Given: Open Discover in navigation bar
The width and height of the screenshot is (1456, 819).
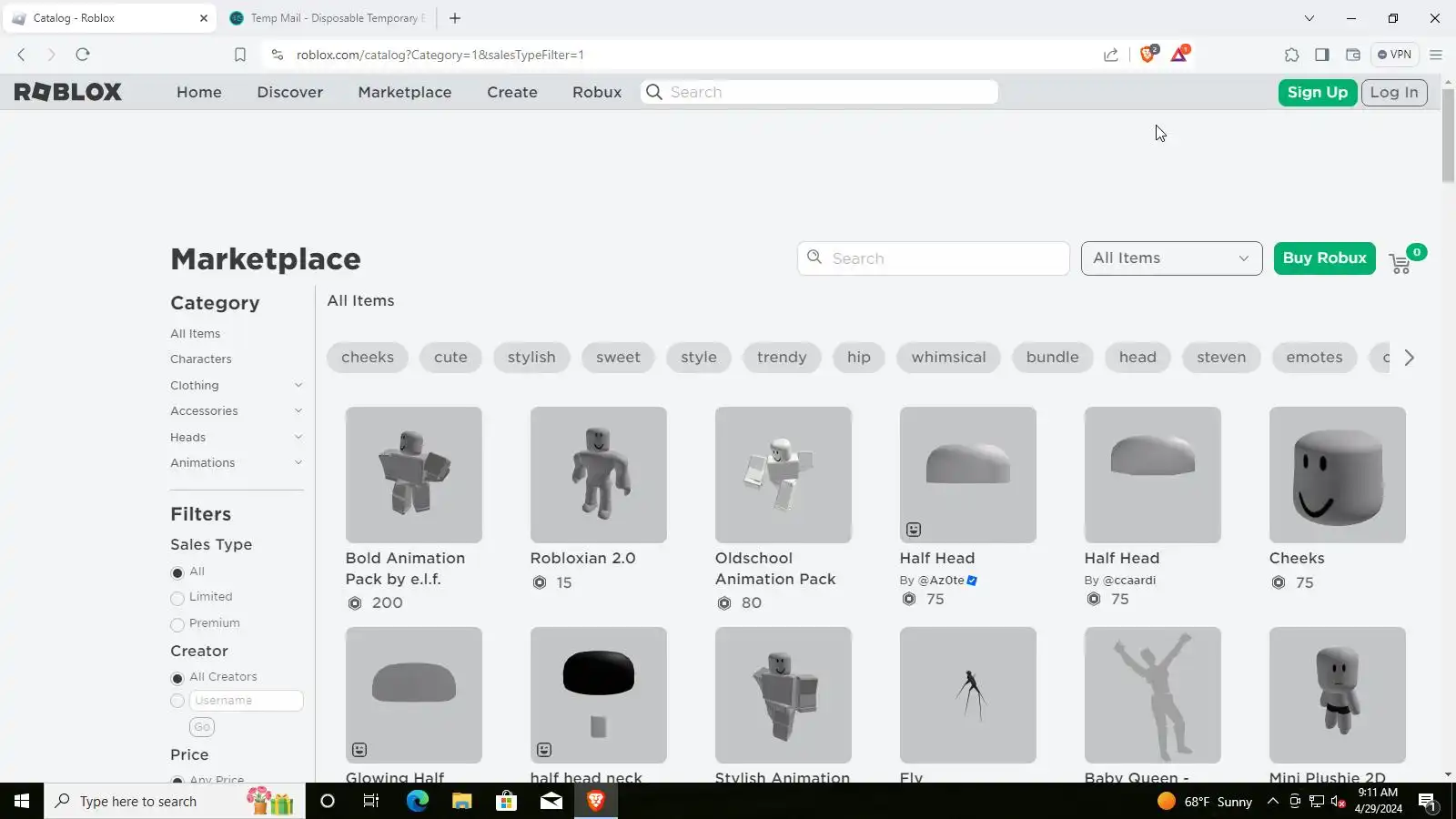Looking at the screenshot, I should pyautogui.click(x=290, y=92).
